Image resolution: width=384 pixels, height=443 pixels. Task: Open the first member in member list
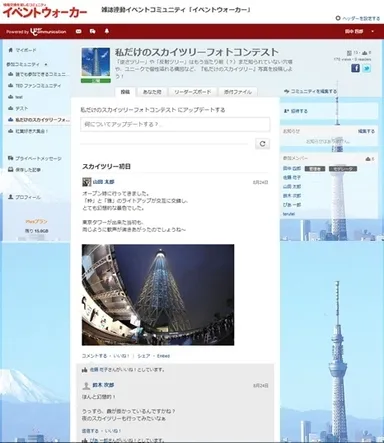(x=292, y=168)
